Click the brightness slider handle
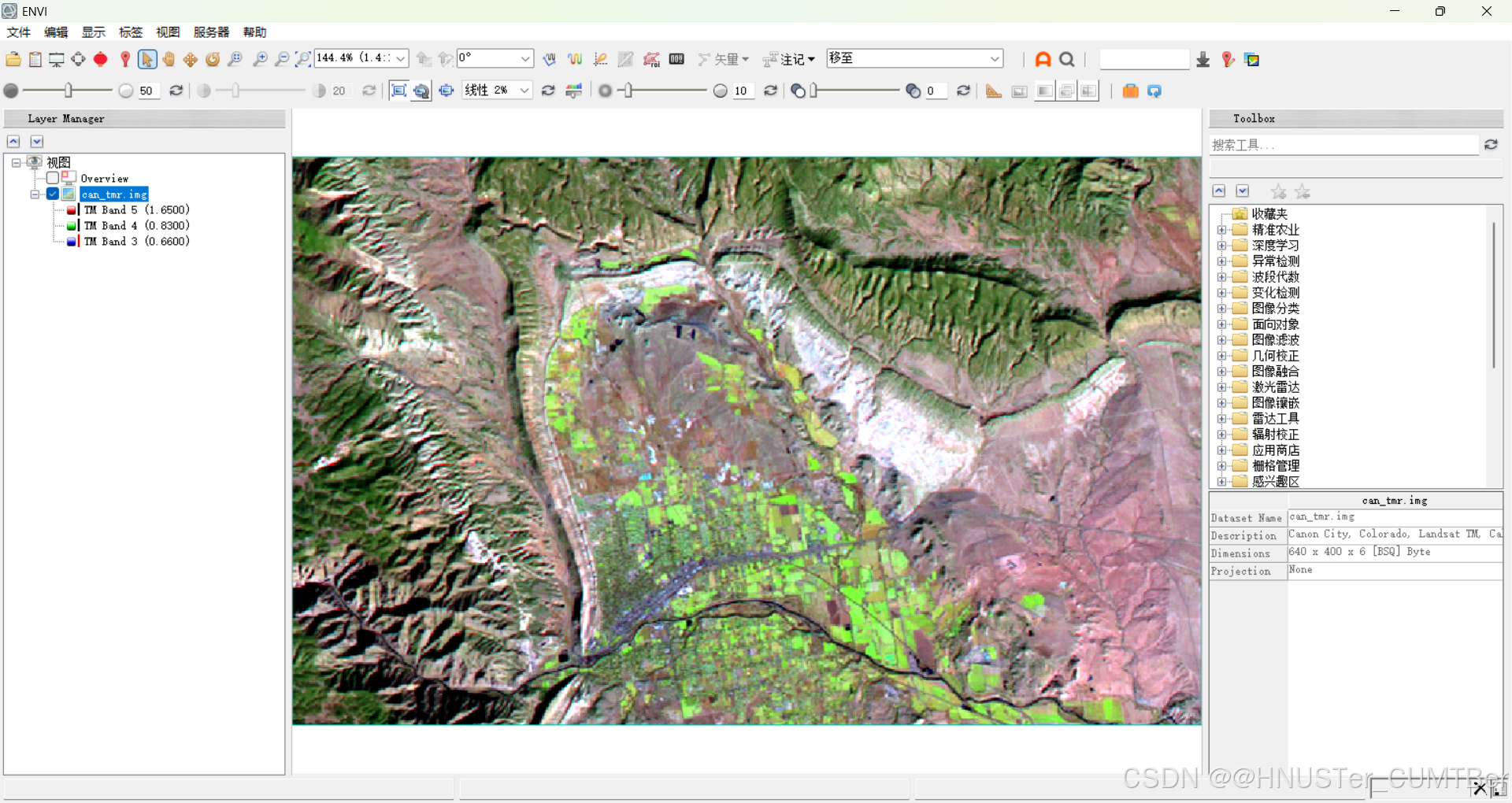The image size is (1512, 803). click(x=69, y=91)
